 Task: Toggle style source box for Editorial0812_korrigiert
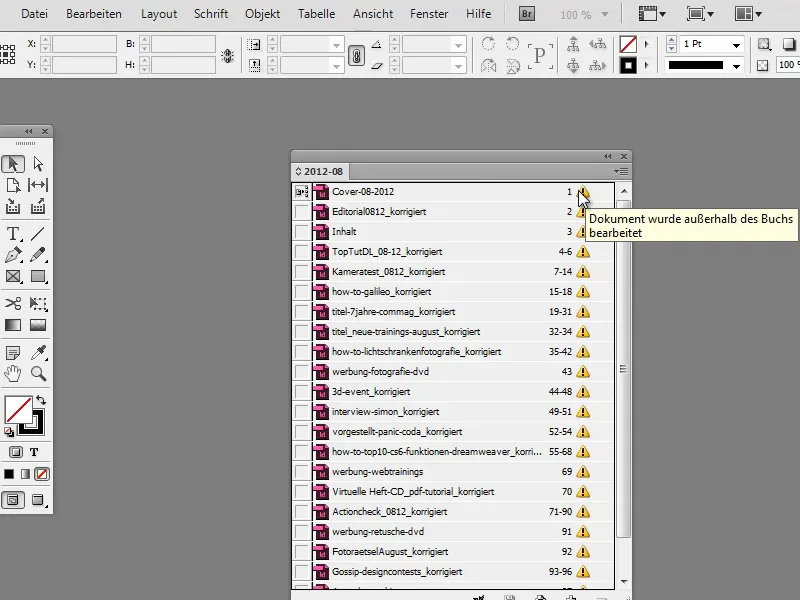(x=303, y=212)
